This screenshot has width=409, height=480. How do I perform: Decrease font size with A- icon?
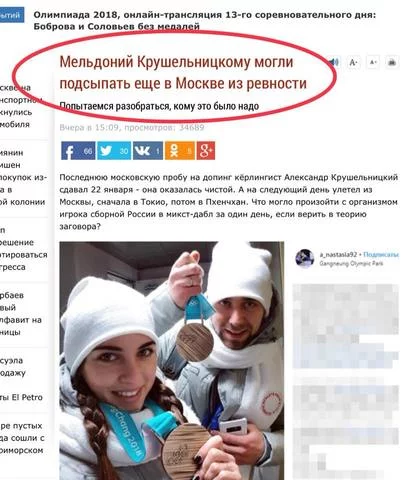tap(353, 62)
